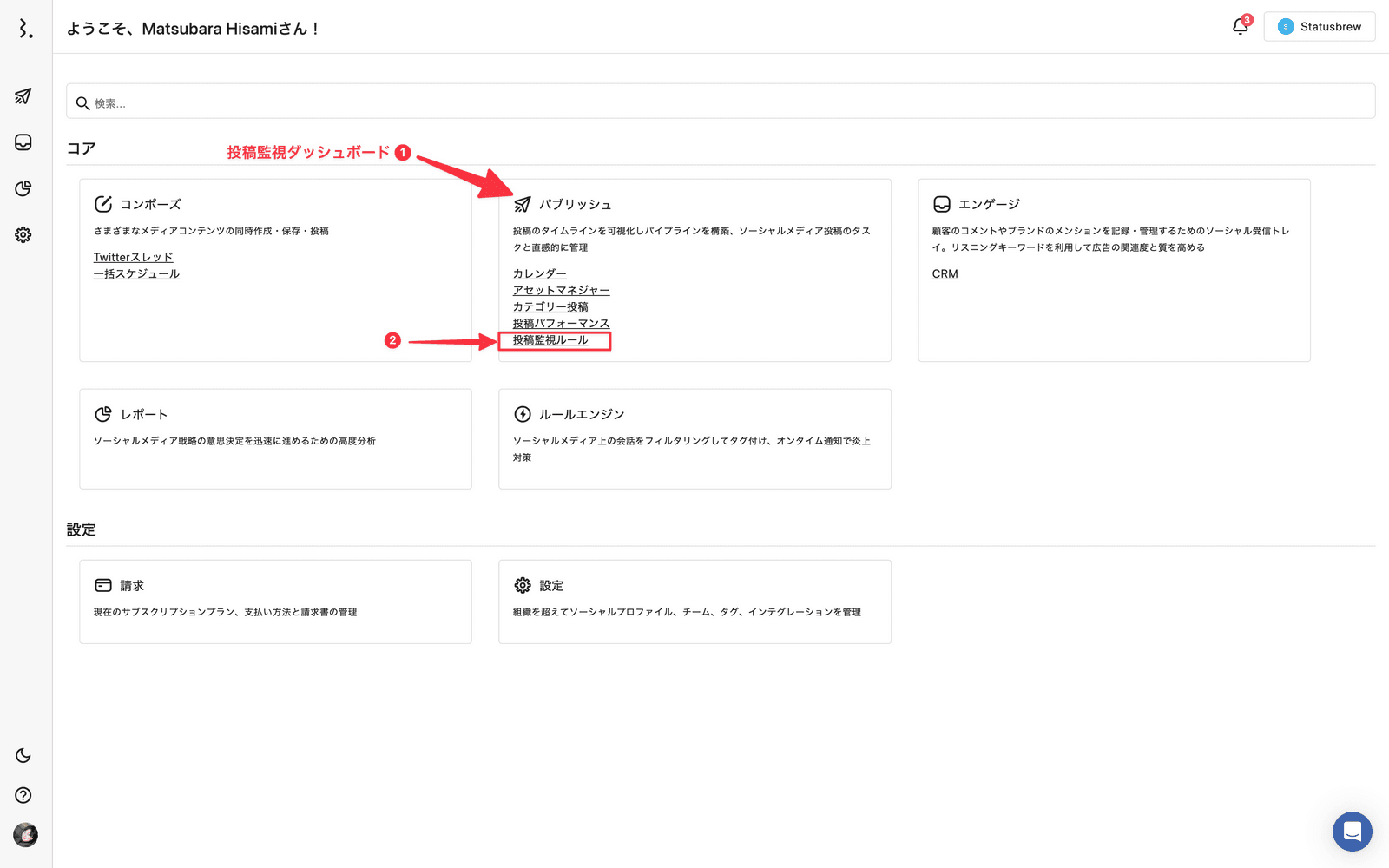This screenshot has height=868, width=1389.
Task: Open the Twitterスレッド link
Action: 133,258
